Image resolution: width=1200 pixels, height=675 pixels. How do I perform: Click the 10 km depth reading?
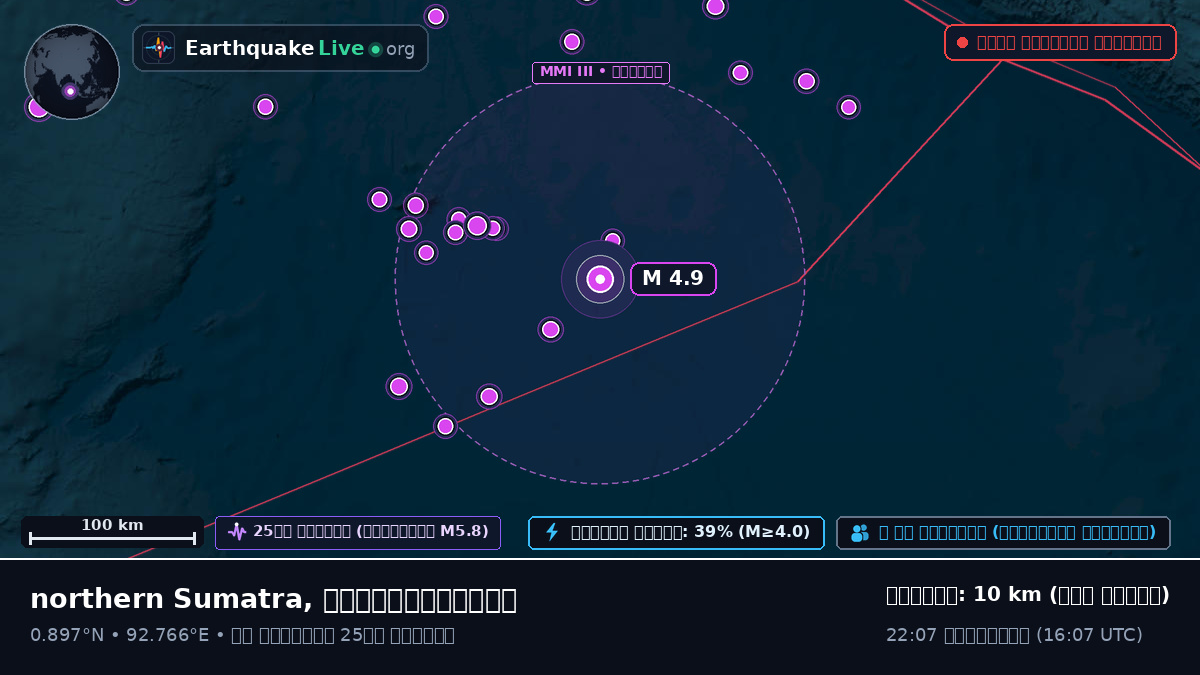tap(1028, 595)
